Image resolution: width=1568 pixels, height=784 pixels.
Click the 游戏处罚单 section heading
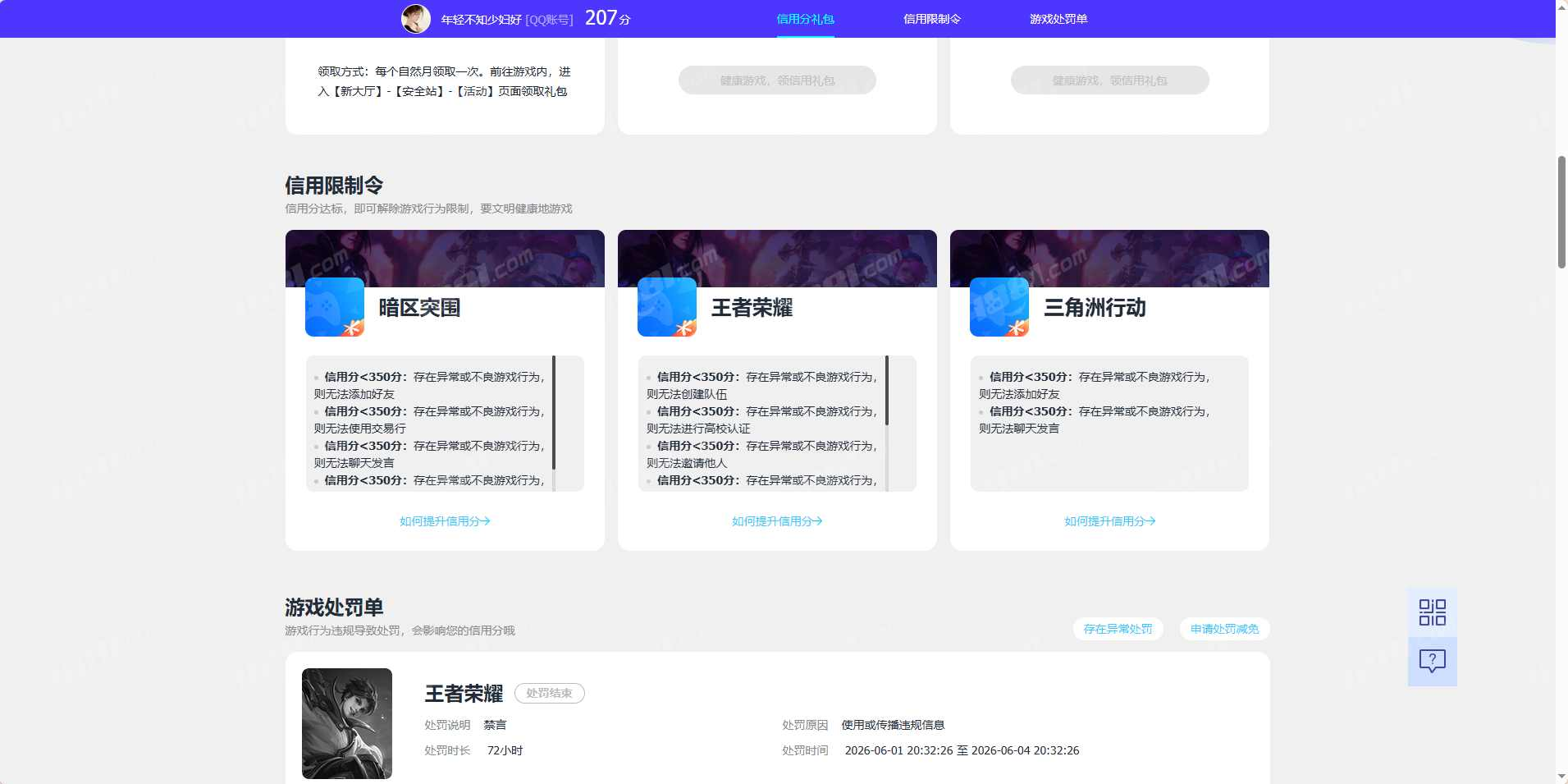[334, 607]
